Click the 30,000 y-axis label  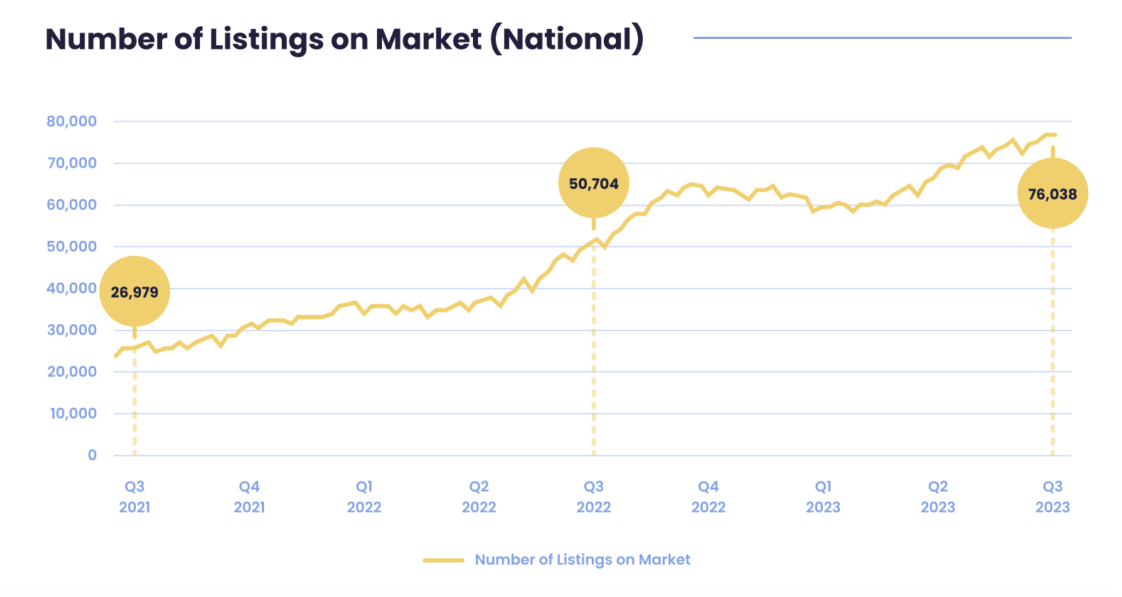[x=71, y=330]
